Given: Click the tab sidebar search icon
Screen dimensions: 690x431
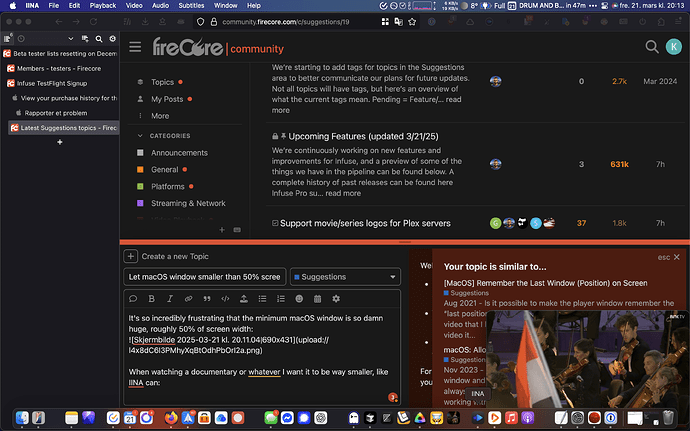Looking at the screenshot, I should click(x=99, y=39).
